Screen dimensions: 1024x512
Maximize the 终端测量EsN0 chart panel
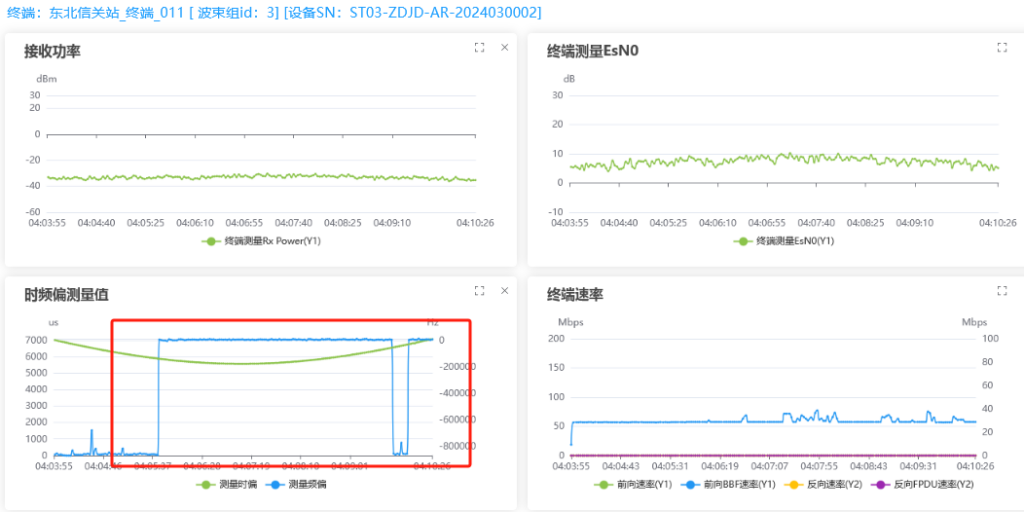click(1002, 47)
